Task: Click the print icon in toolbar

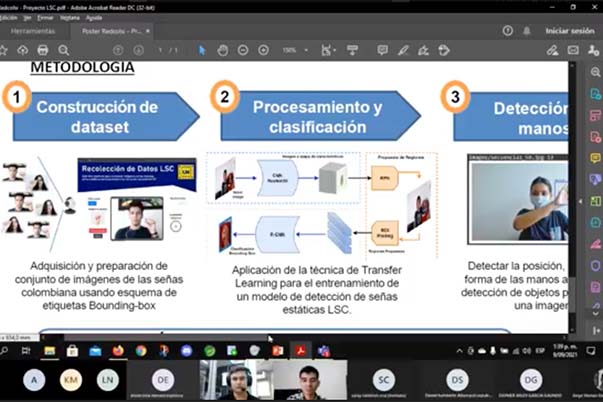Action: 42,50
